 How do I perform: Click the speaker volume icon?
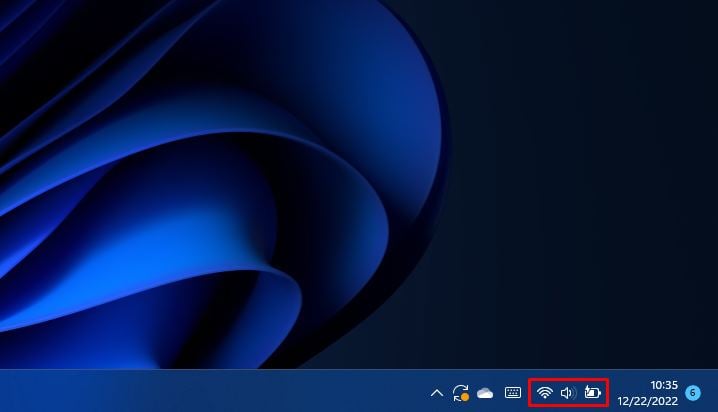[x=568, y=393]
